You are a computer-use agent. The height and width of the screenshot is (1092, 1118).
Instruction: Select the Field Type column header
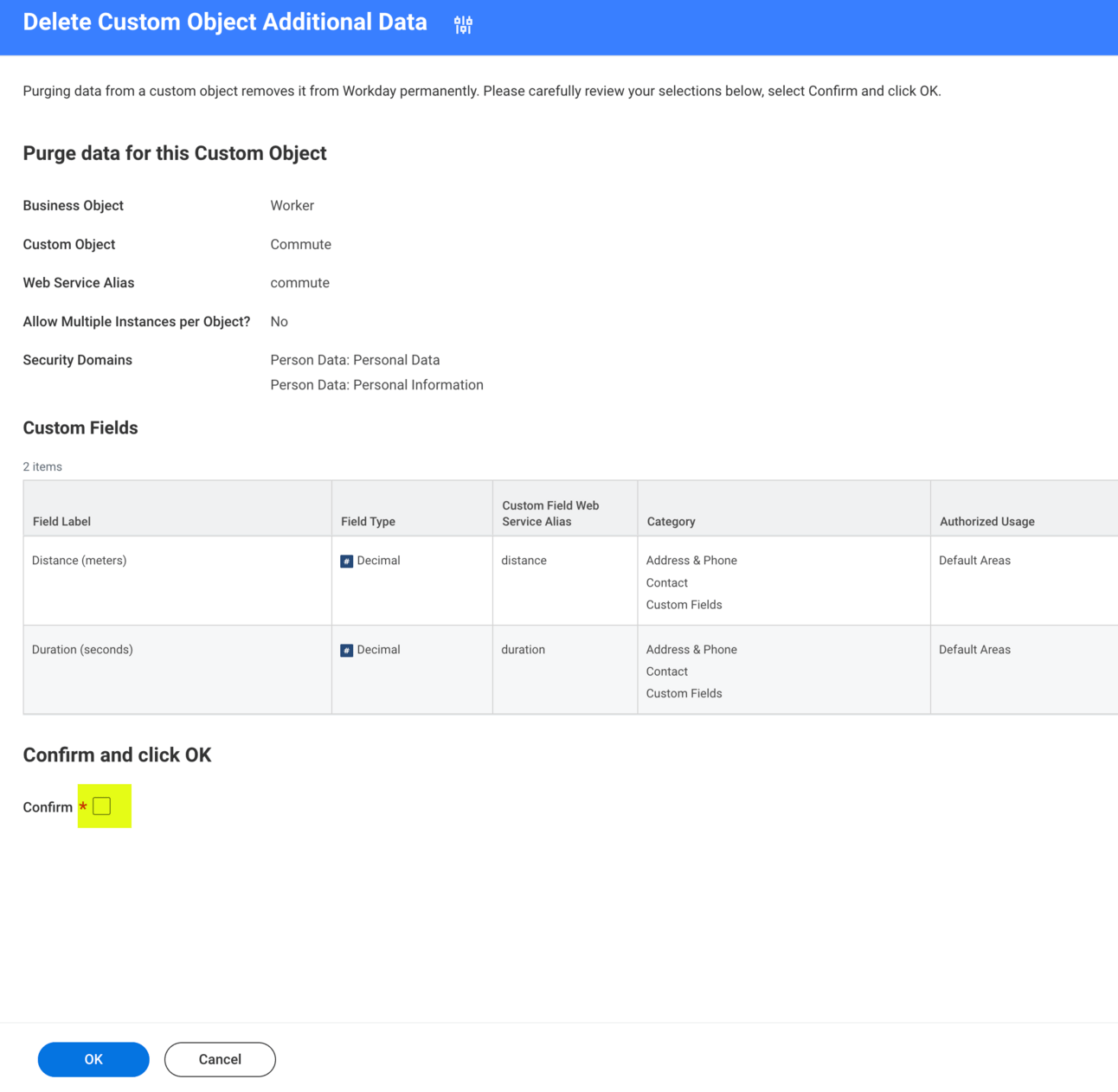[x=368, y=522]
